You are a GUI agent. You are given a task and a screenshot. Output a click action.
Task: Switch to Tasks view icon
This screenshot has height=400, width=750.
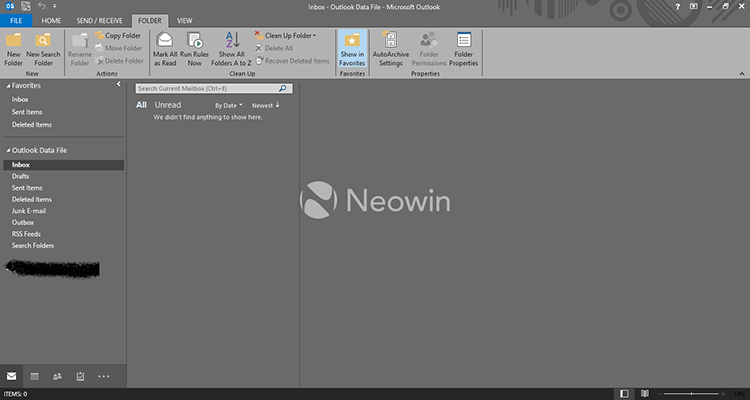(80, 377)
